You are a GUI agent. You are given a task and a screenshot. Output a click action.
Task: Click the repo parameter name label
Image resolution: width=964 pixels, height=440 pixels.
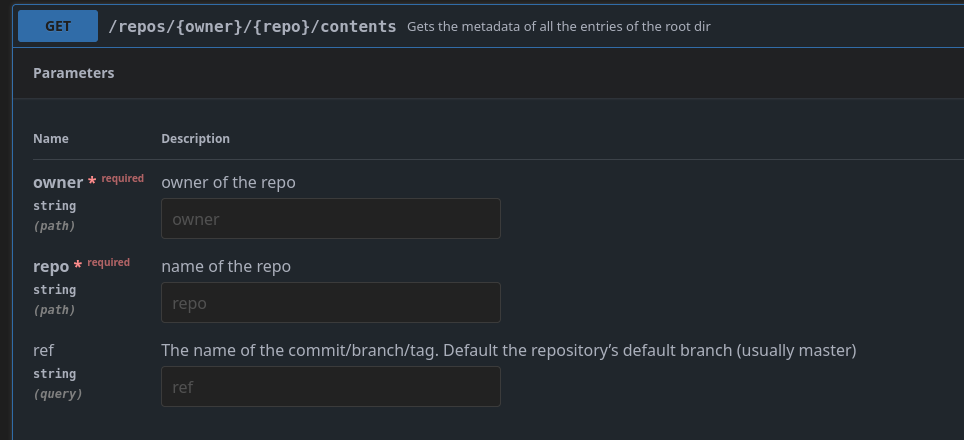pos(51,266)
